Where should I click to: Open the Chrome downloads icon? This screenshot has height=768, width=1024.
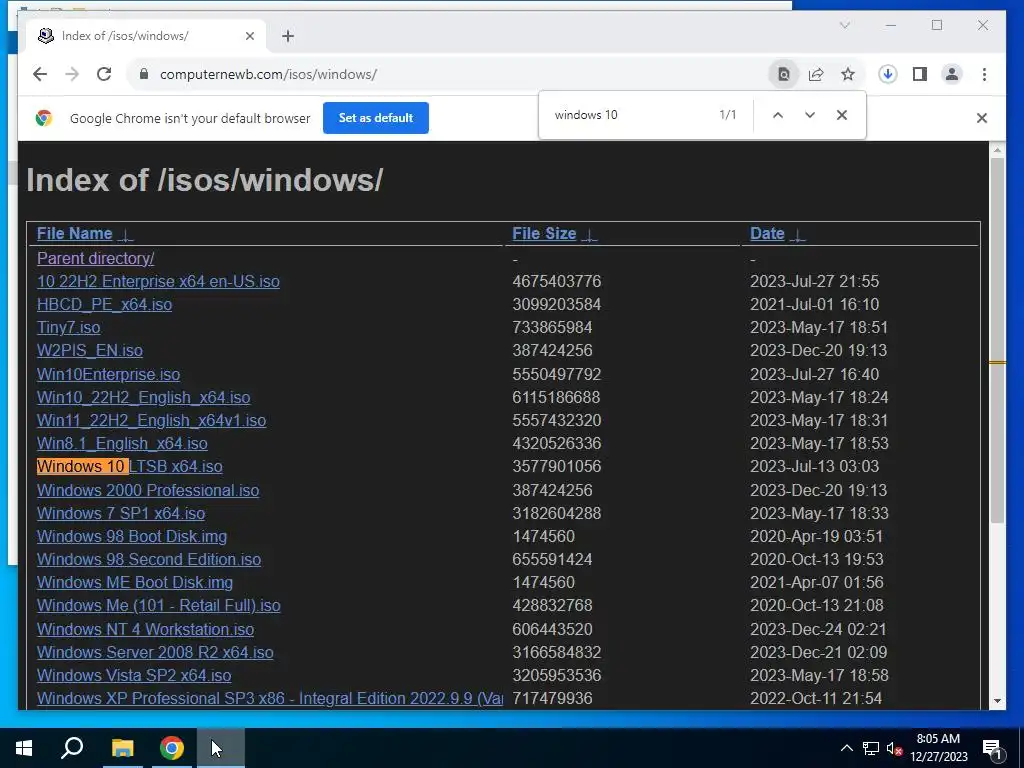click(888, 74)
